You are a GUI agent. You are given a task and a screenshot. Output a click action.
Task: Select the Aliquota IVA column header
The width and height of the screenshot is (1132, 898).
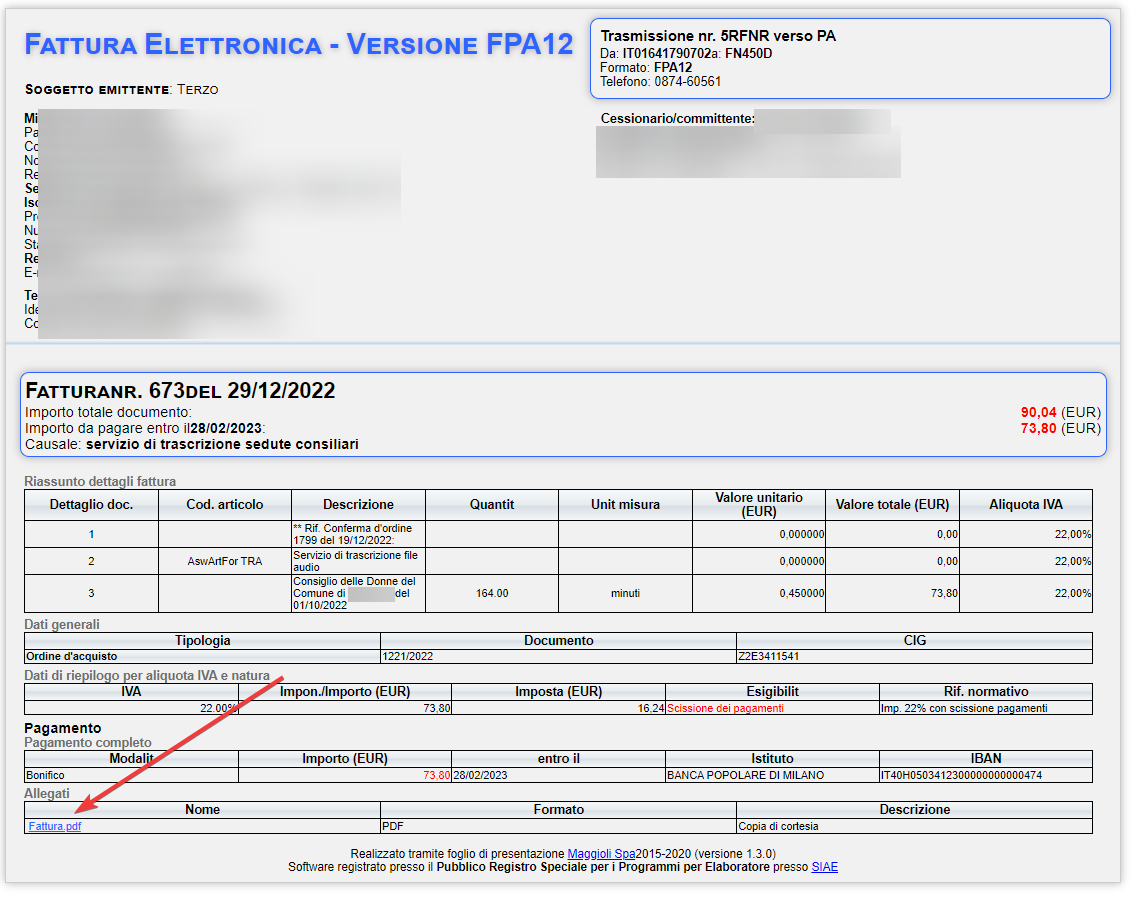coord(1026,505)
